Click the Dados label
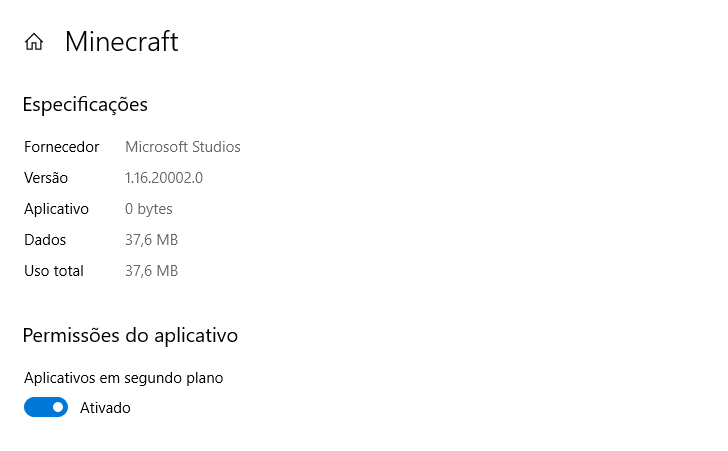Screen dimensions: 728x451 tap(45, 240)
